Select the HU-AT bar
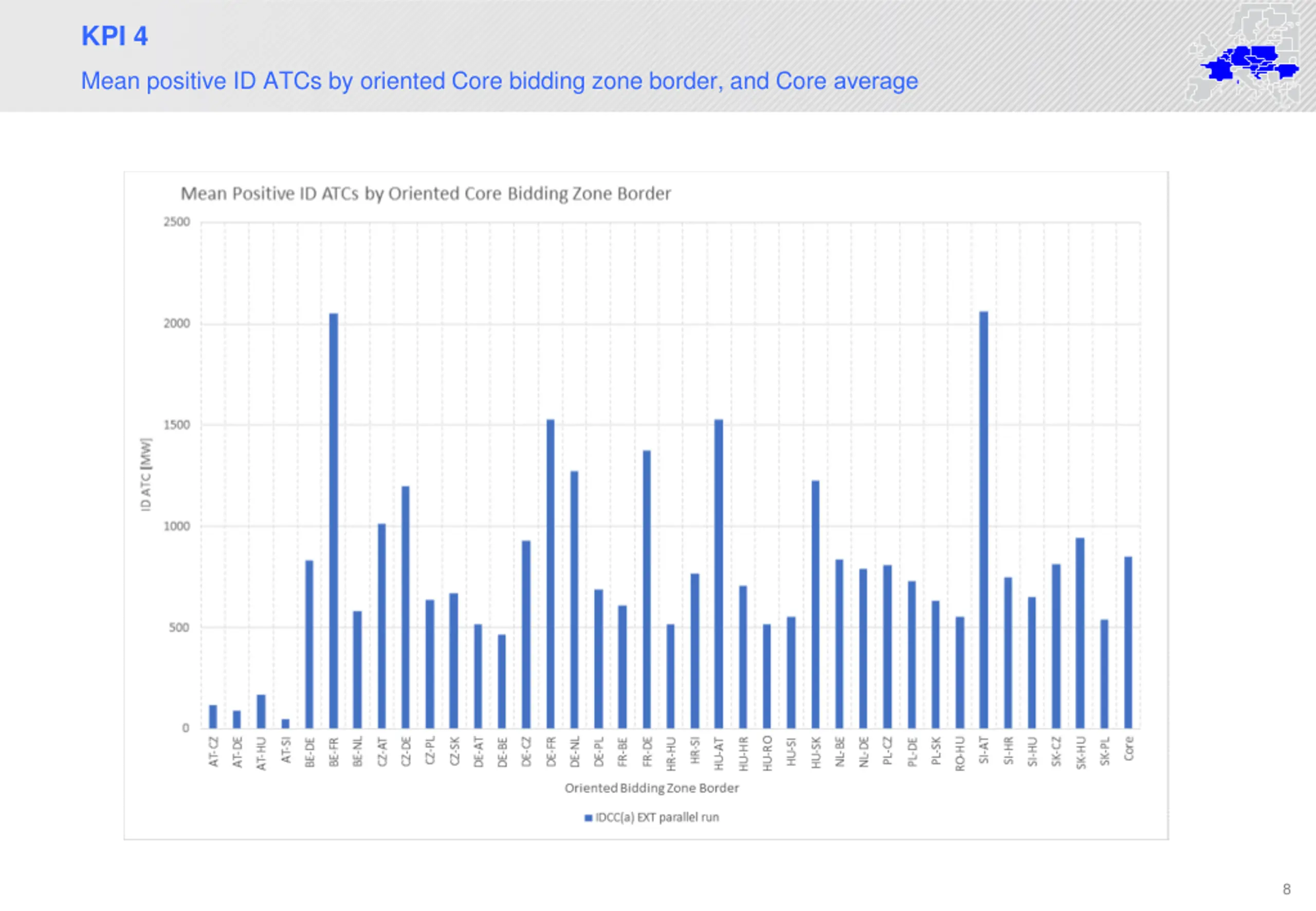Image resolution: width=1316 pixels, height=911 pixels. click(719, 574)
